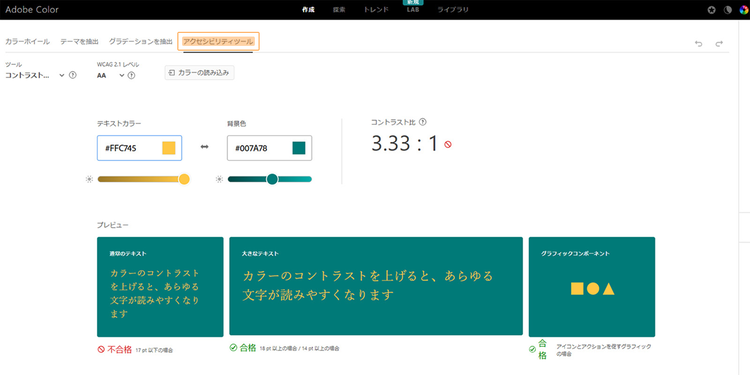Switch to グラデーションを抽出 tab
Image resolution: width=750 pixels, height=375 pixels.
coord(140,42)
